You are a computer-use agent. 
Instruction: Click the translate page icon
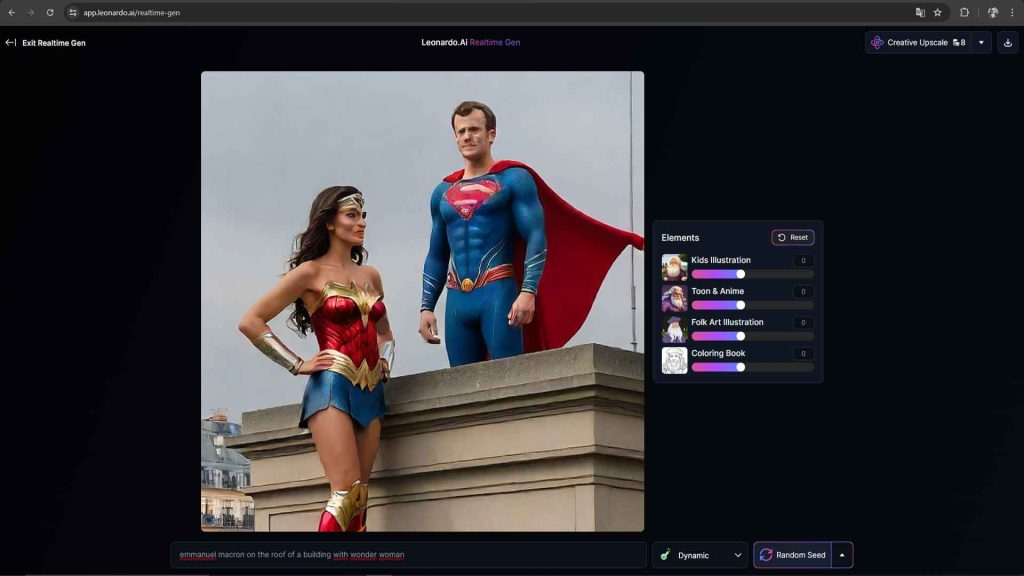point(920,12)
